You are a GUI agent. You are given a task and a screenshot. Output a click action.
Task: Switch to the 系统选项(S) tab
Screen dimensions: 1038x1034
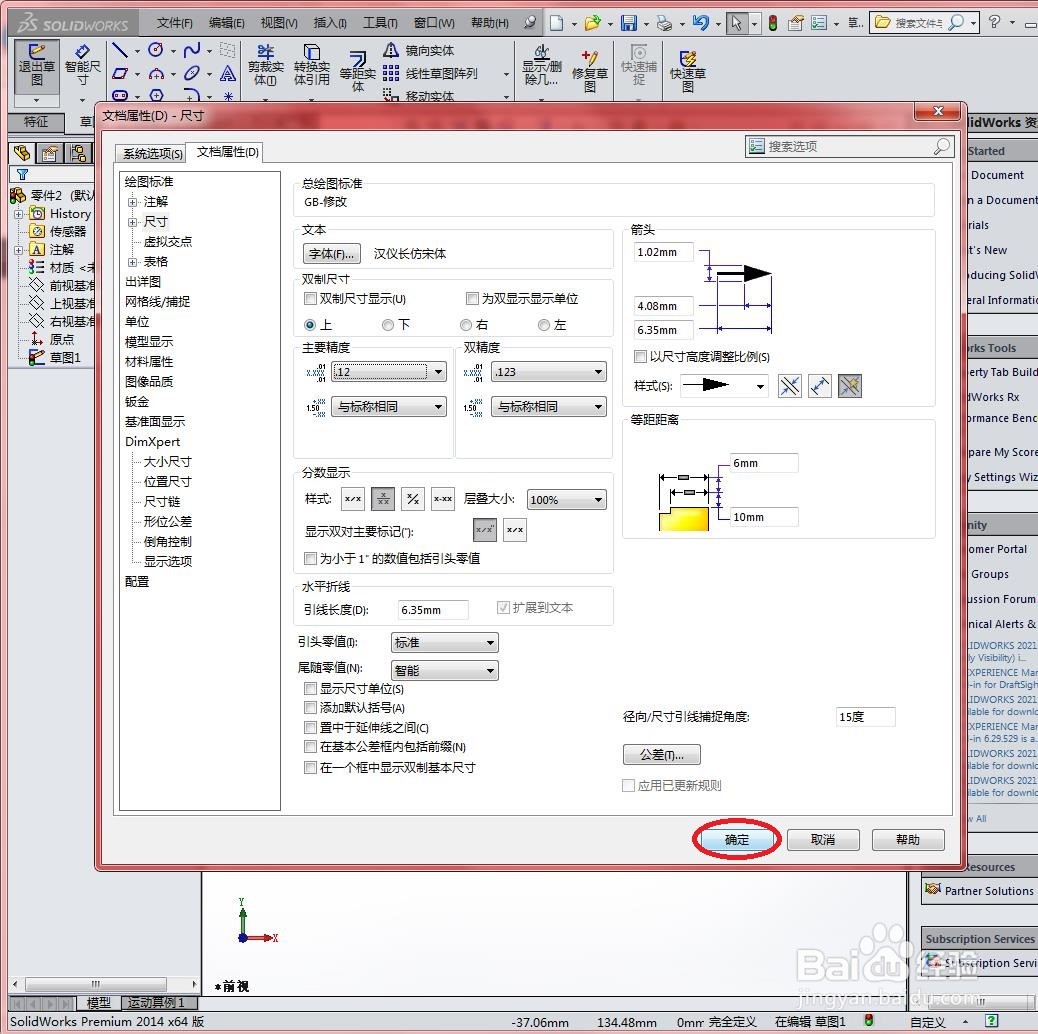pos(153,154)
